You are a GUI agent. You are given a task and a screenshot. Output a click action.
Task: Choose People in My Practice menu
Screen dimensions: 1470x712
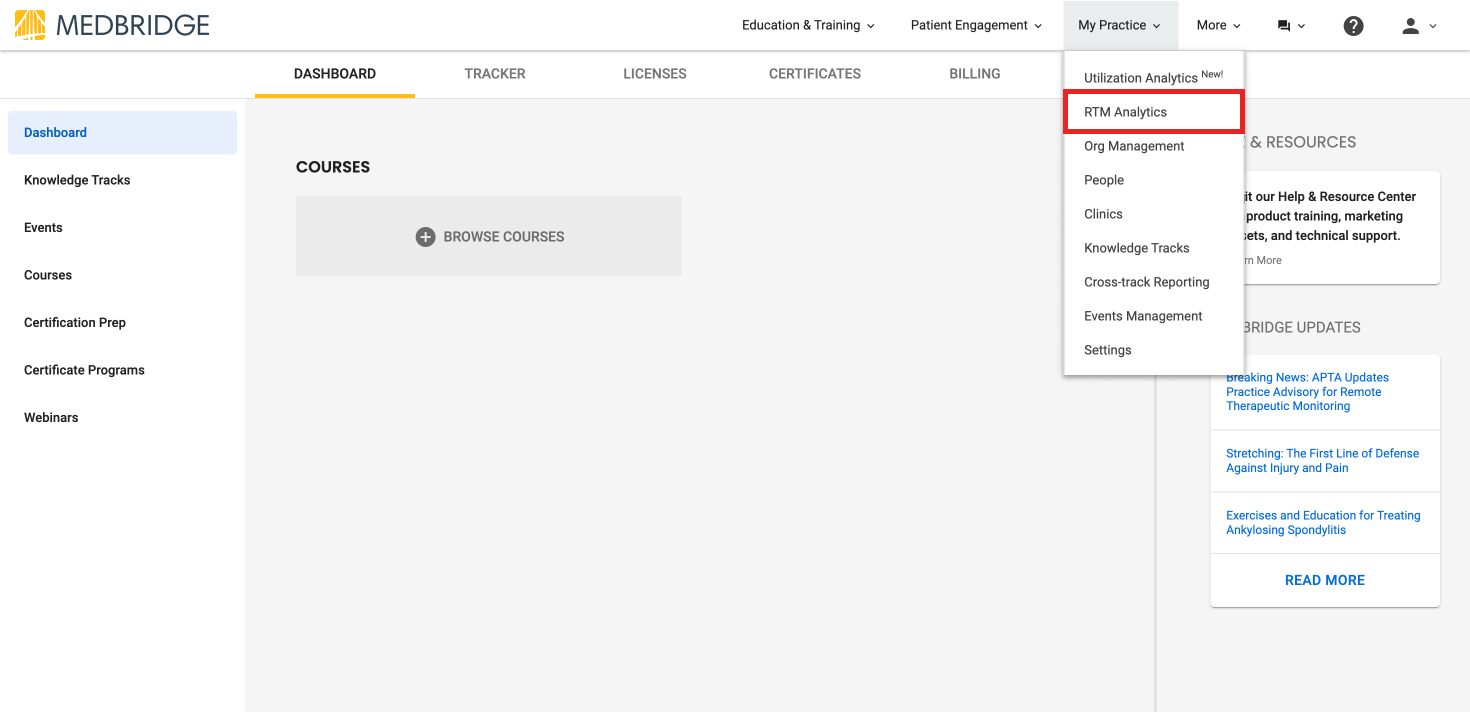click(x=1154, y=180)
